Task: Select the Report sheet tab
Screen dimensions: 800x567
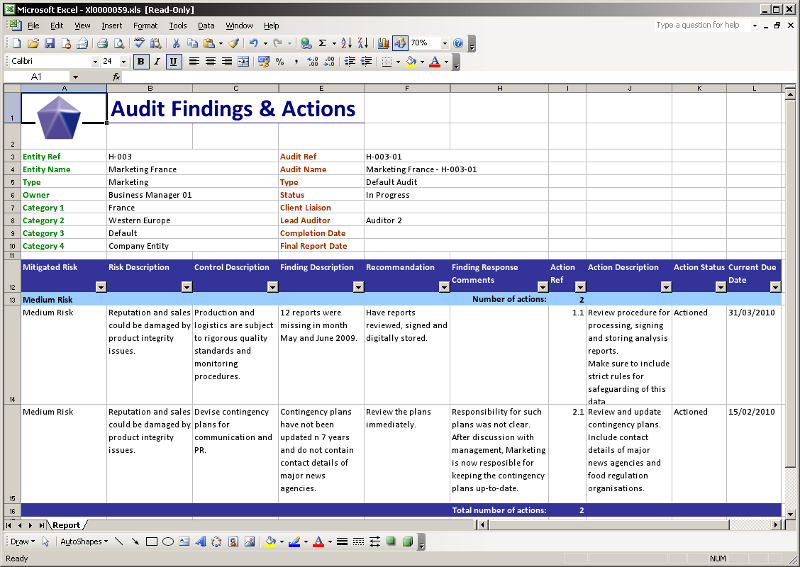Action: click(x=66, y=525)
